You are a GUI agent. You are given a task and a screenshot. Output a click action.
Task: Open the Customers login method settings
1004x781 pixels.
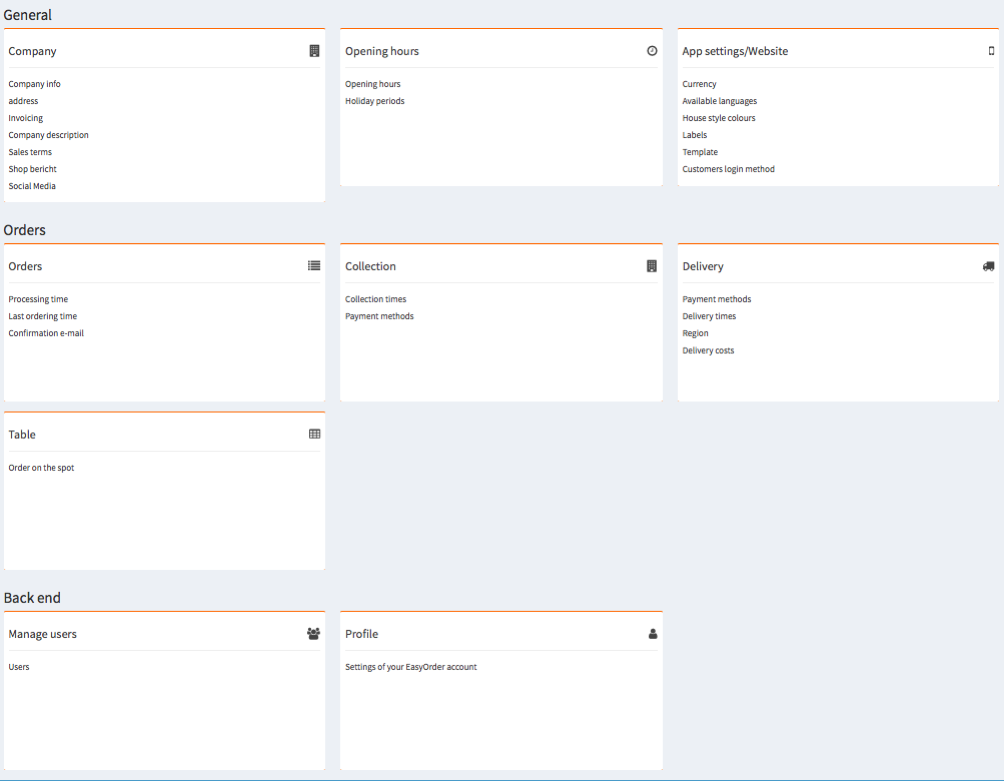[731, 169]
